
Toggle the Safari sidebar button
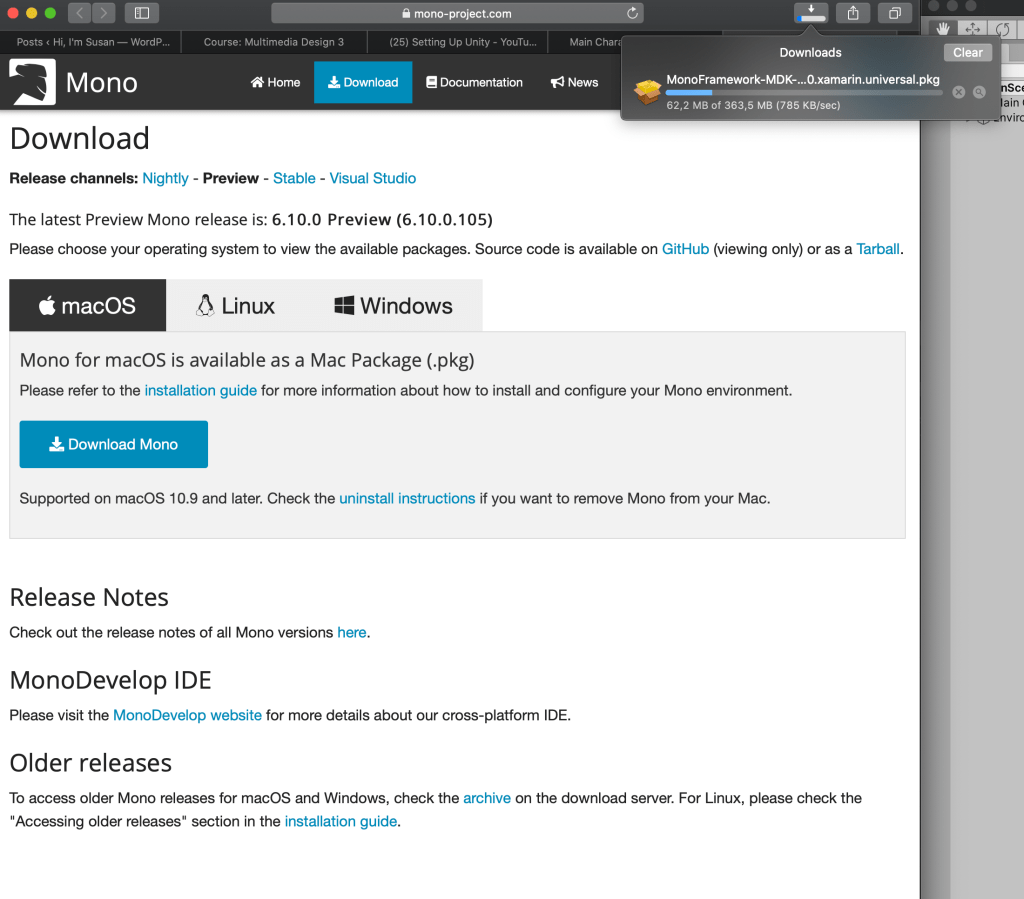141,13
